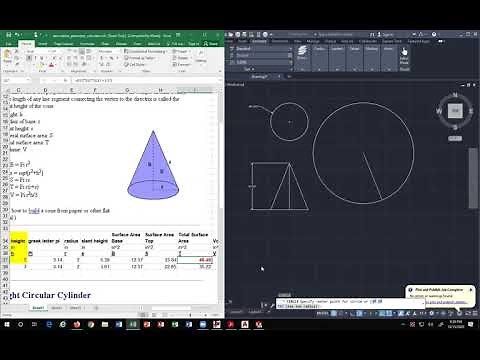Click the N compass label on the ViewCube

(455, 95)
